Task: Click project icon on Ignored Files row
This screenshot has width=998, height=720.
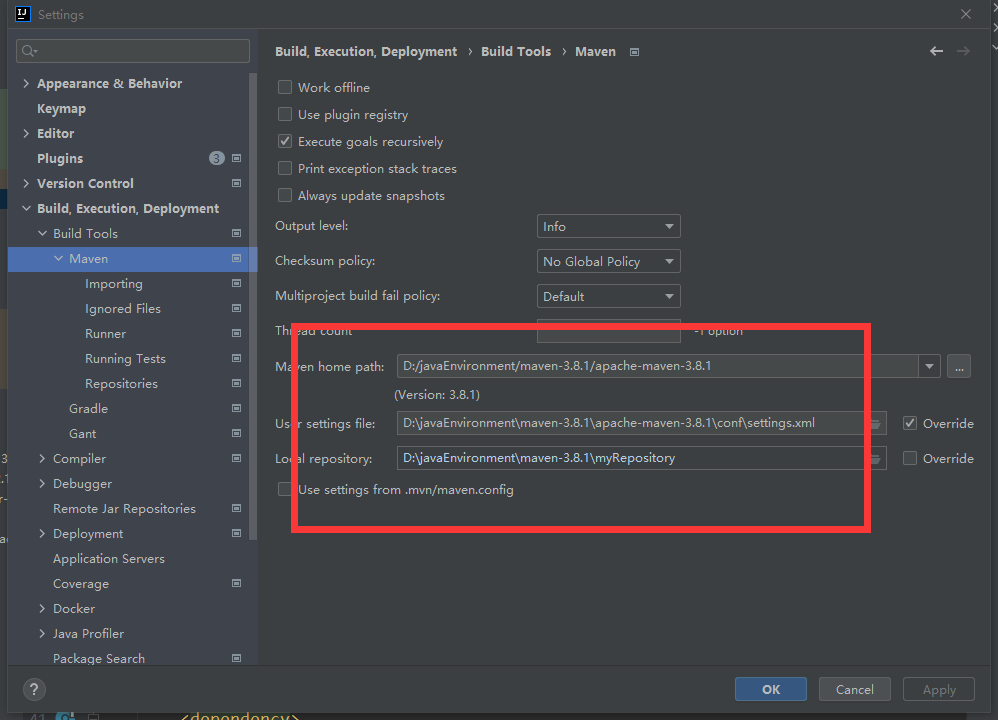Action: [x=236, y=309]
